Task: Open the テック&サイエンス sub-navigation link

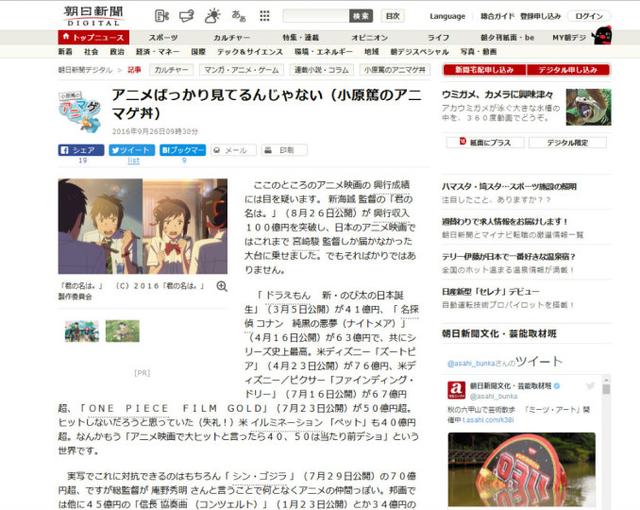Action: [x=250, y=52]
